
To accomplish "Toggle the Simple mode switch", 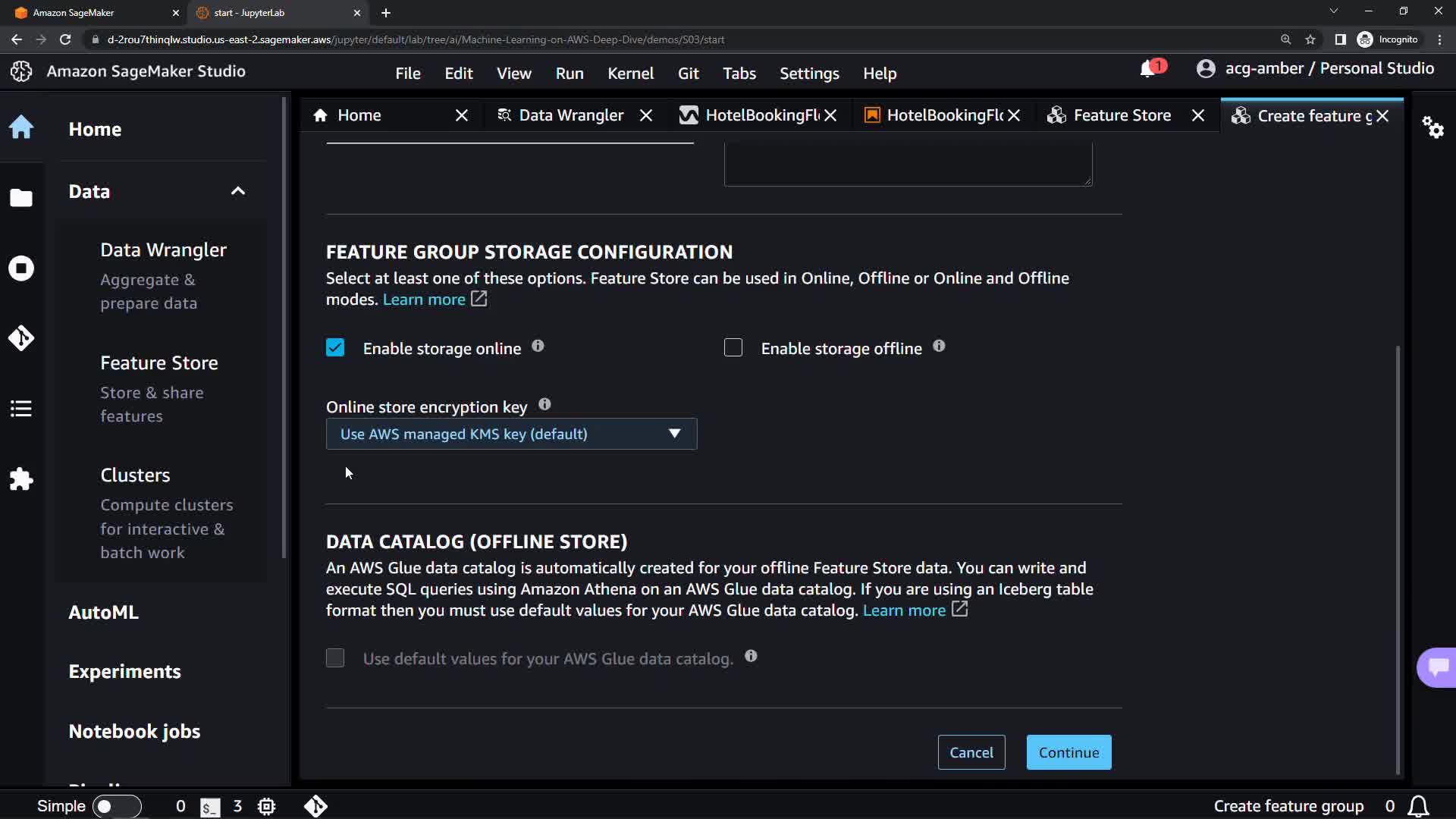I will click(x=116, y=806).
